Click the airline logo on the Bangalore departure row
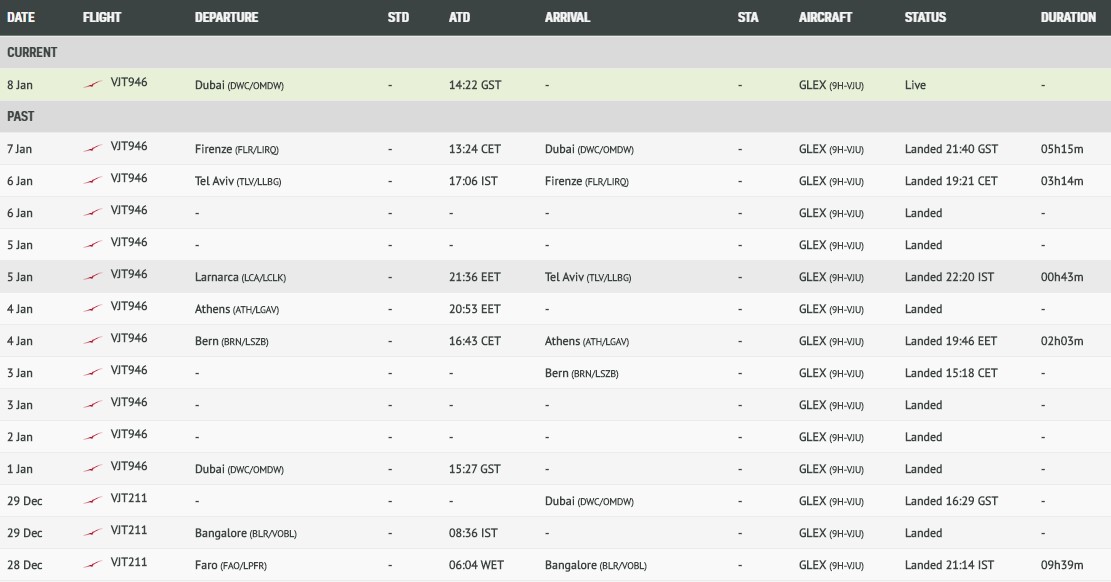The image size is (1111, 582). (92, 532)
